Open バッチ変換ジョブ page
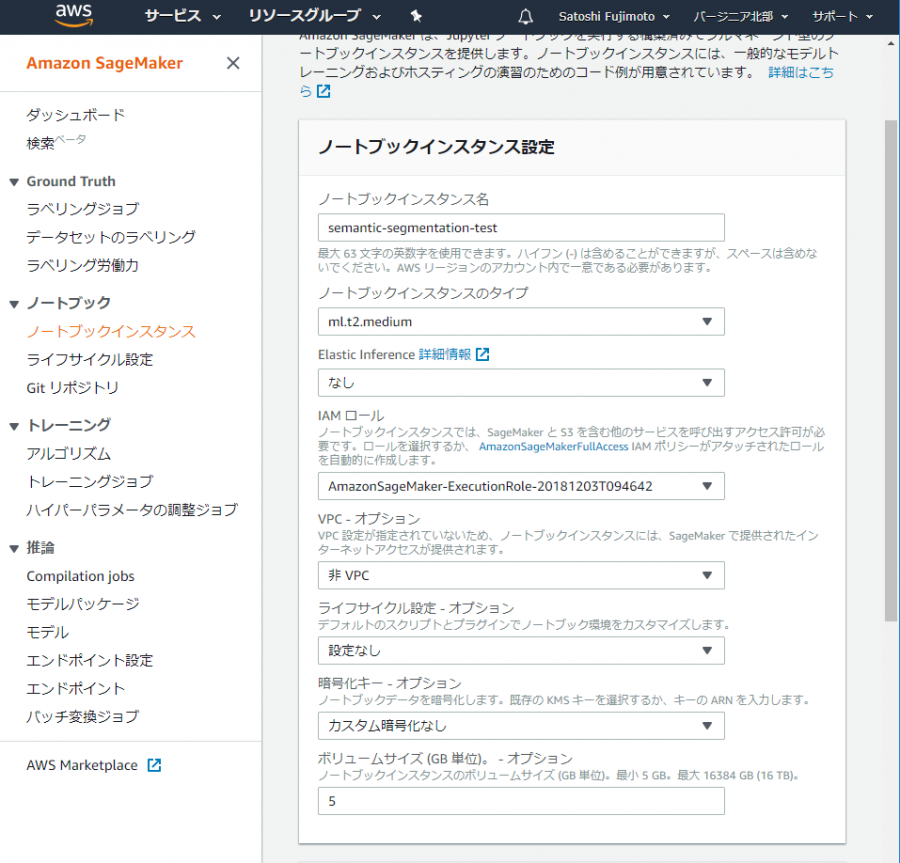The height and width of the screenshot is (863, 900). pos(83,717)
